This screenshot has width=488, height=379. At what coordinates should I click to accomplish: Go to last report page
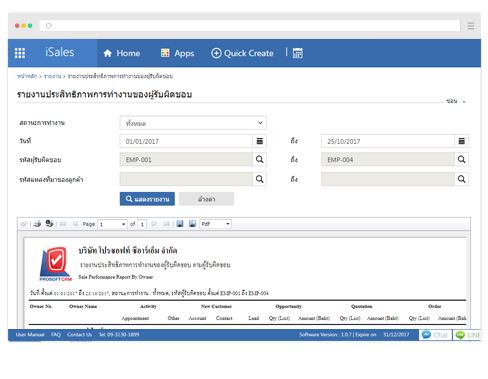point(166,224)
